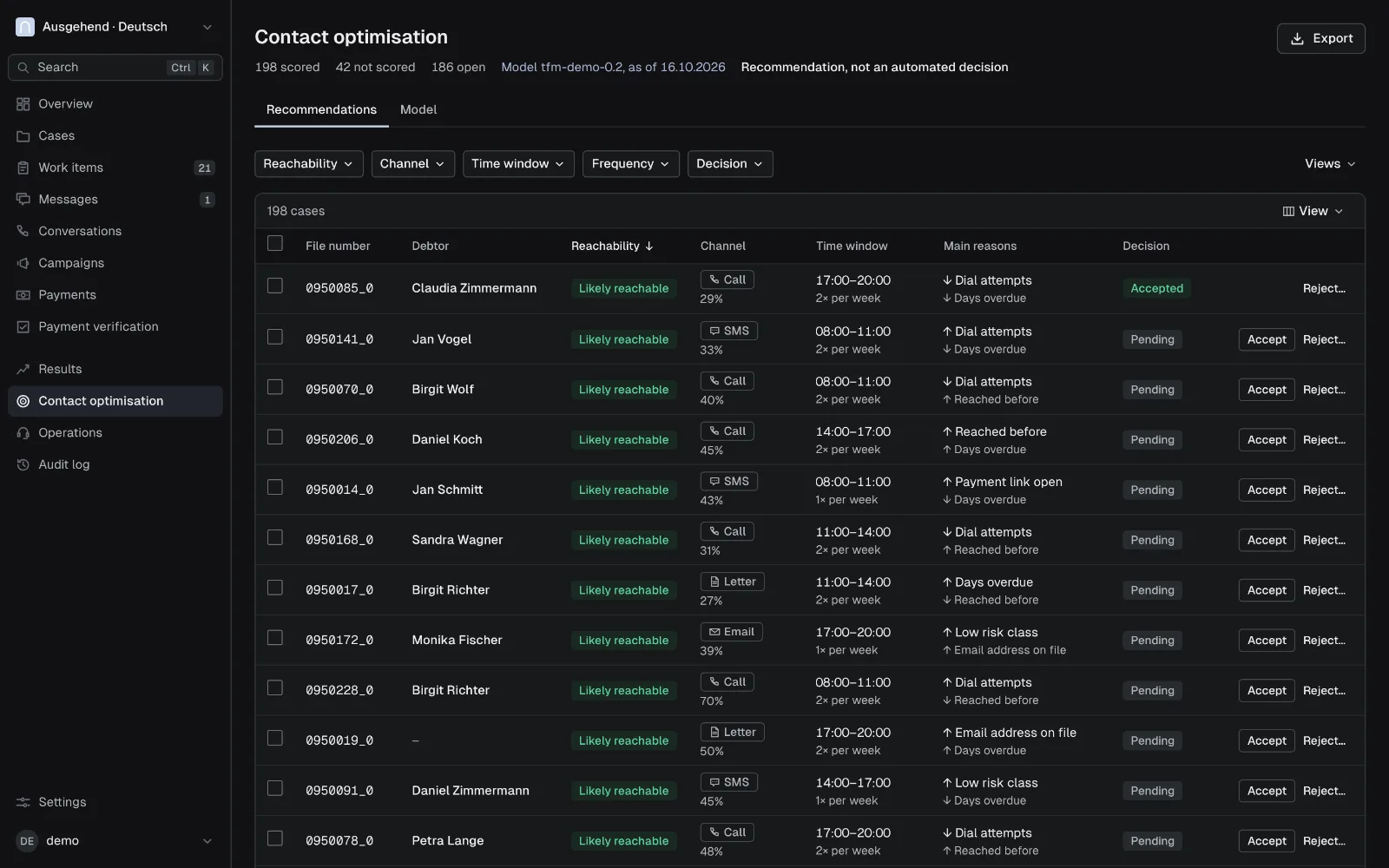Click the Model tfm-demo-0.2 link
Image resolution: width=1389 pixels, height=868 pixels.
(613, 67)
